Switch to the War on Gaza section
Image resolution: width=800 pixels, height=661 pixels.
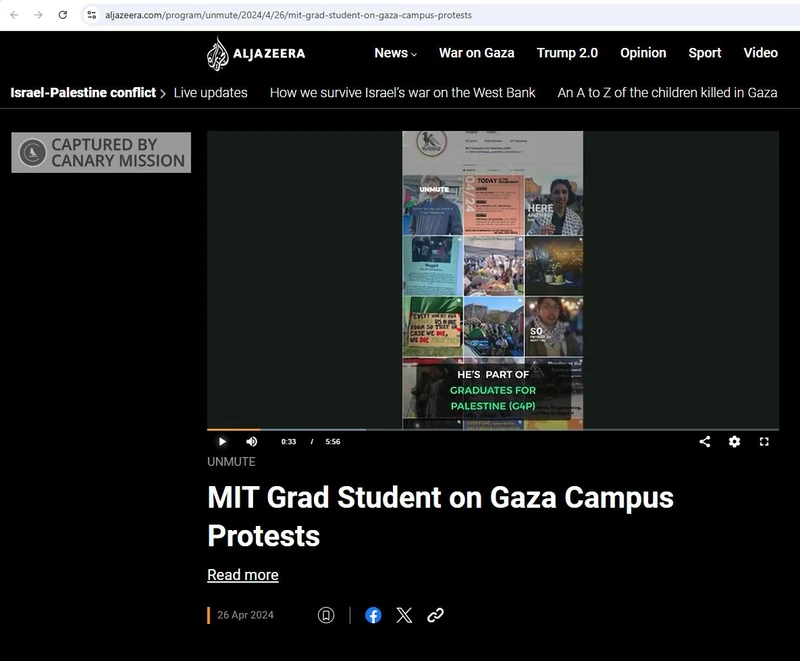click(x=477, y=53)
